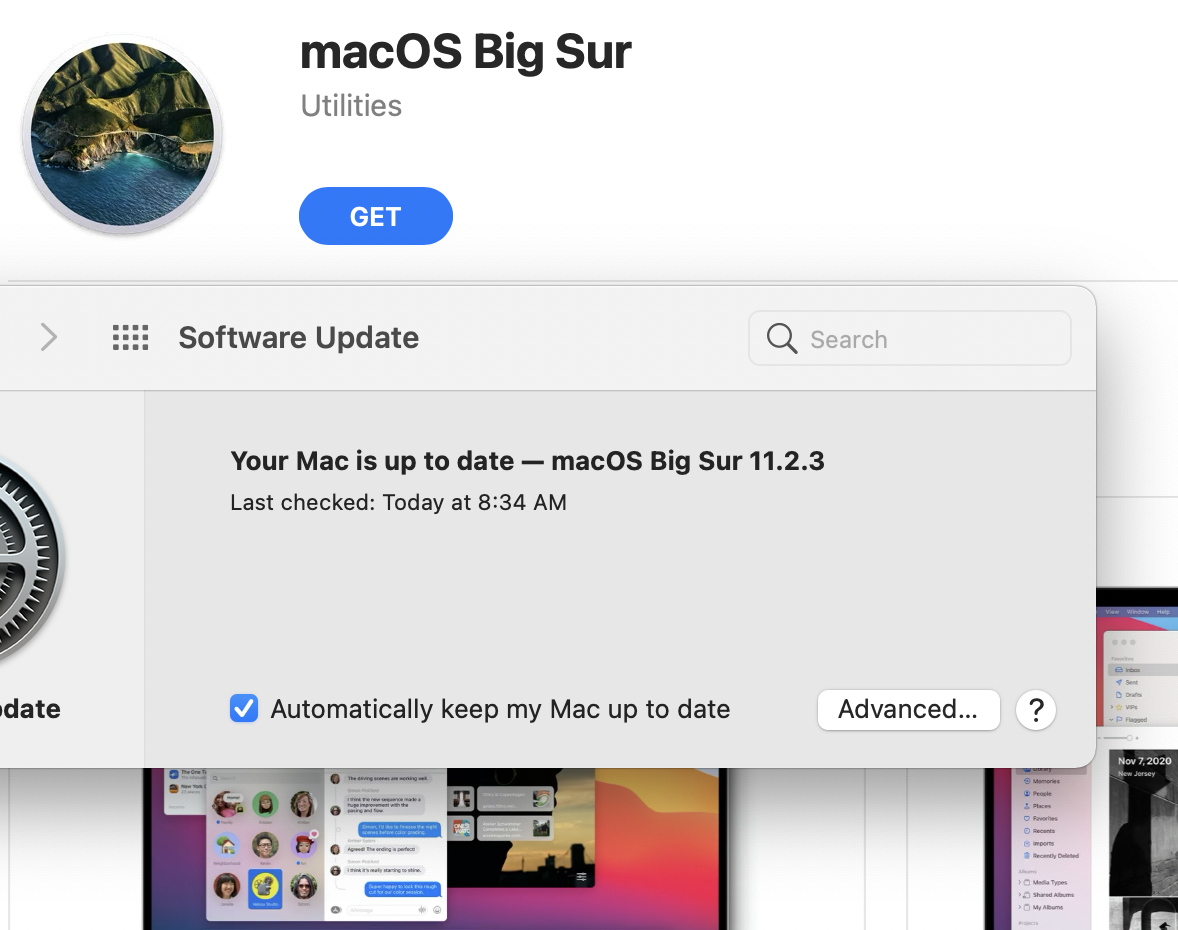
Task: Click 'Last checked: Today at 8:34 AM'
Action: [398, 502]
